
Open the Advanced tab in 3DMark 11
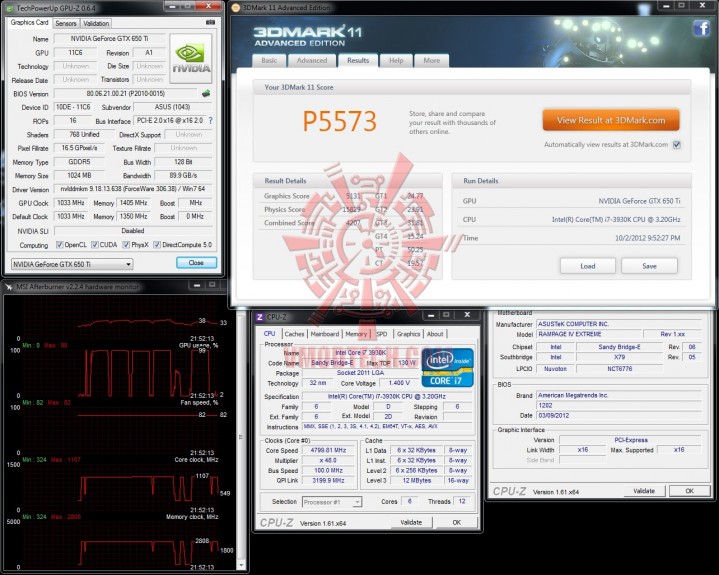(x=312, y=61)
